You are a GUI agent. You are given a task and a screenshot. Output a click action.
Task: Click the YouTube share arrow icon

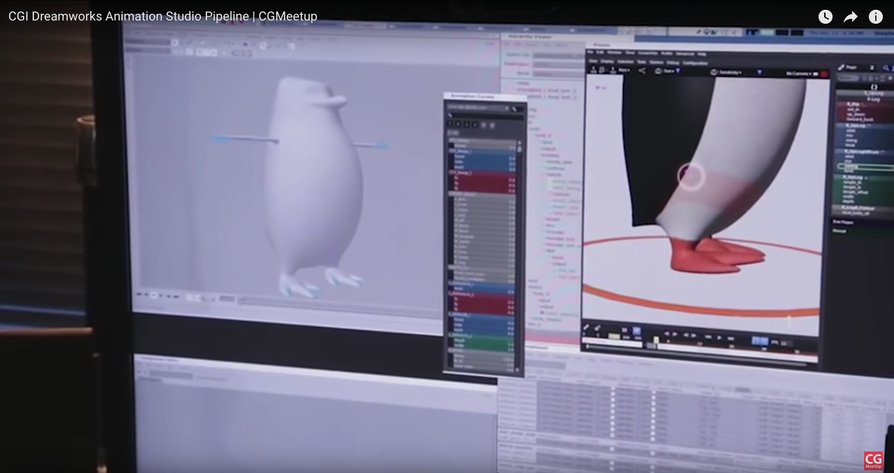(850, 17)
